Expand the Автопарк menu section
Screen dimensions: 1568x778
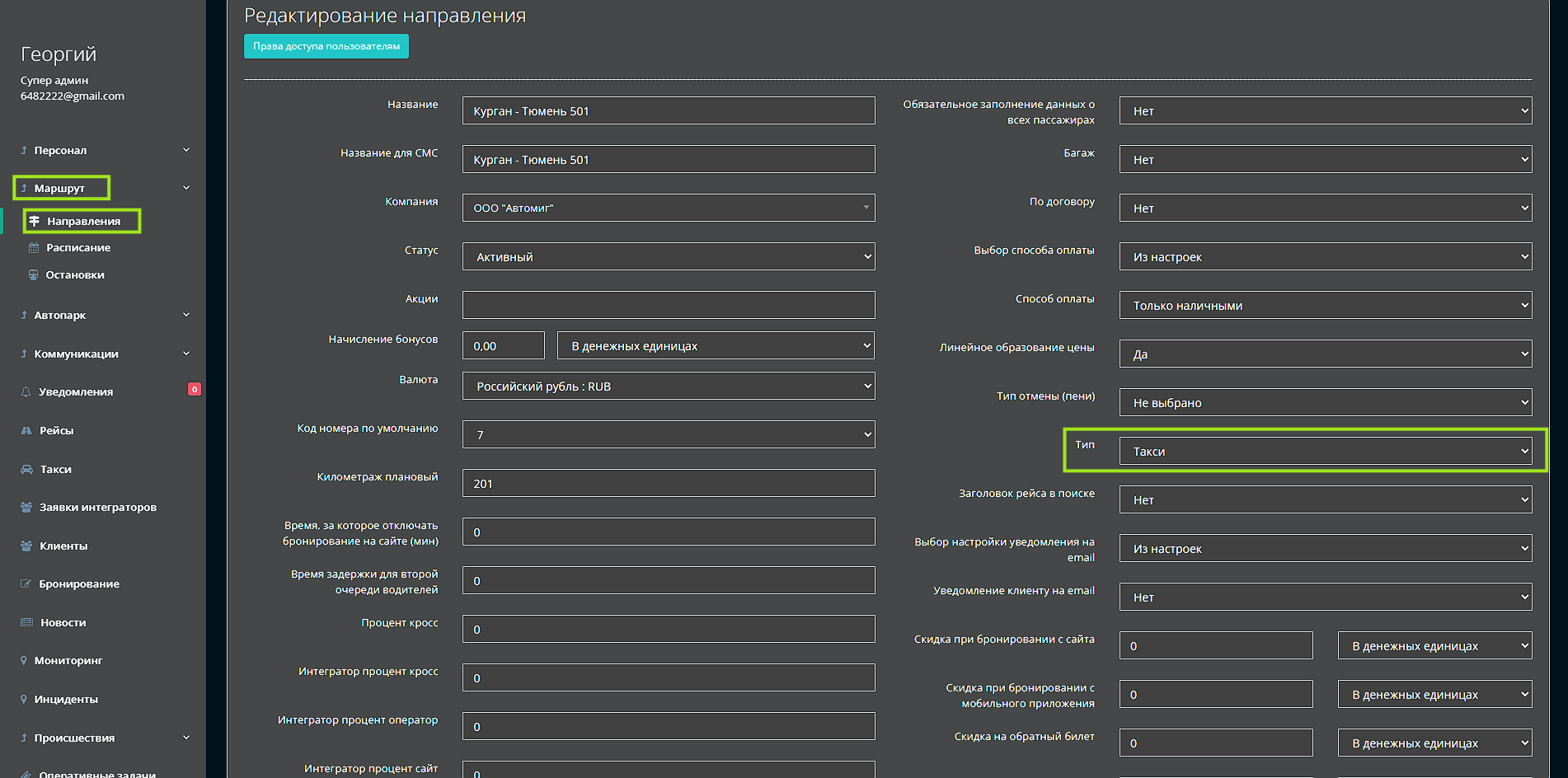105,316
